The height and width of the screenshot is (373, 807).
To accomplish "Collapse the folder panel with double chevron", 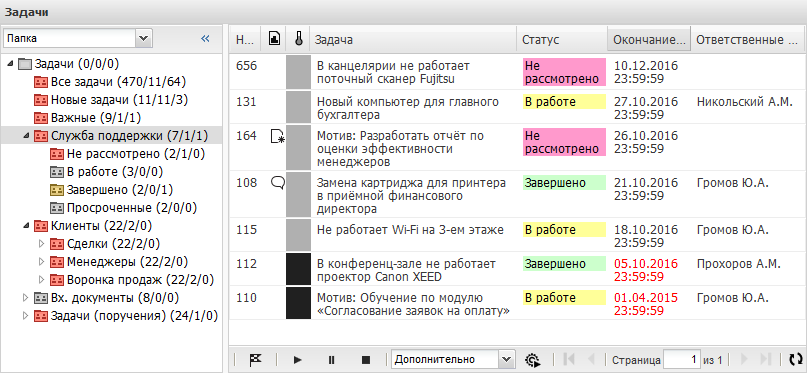I will click(205, 38).
